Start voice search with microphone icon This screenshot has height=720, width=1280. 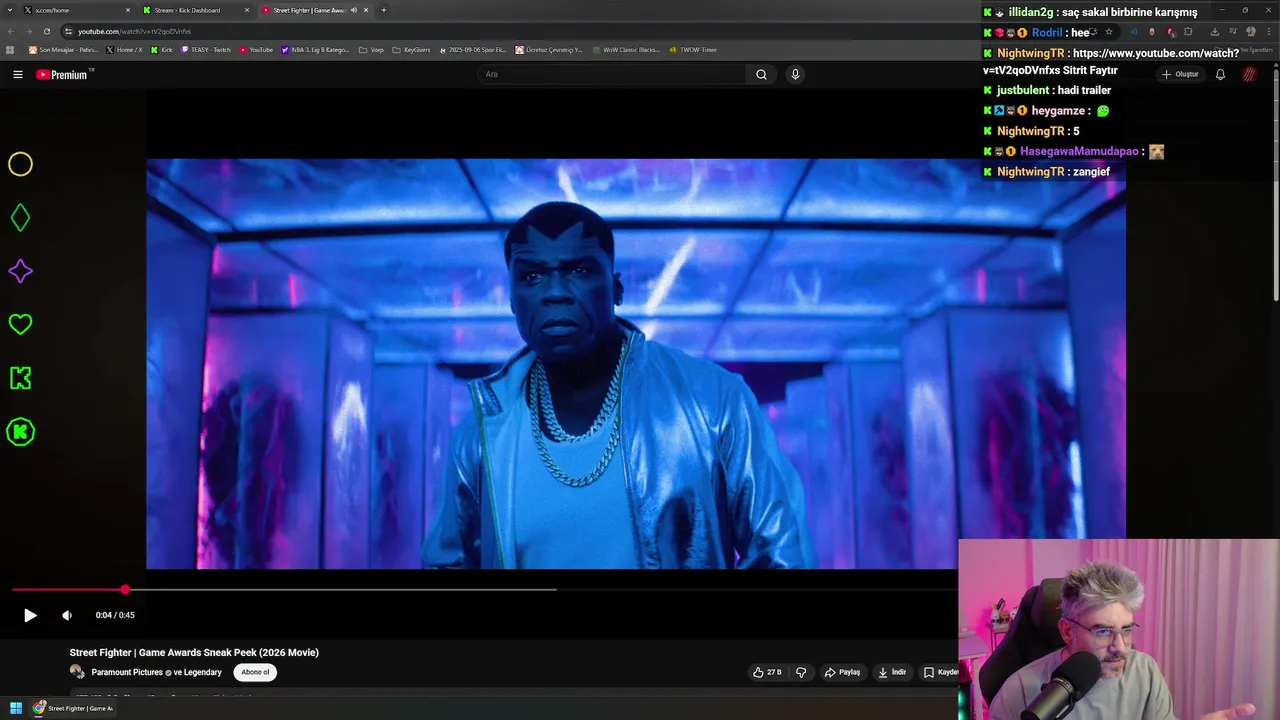795,74
